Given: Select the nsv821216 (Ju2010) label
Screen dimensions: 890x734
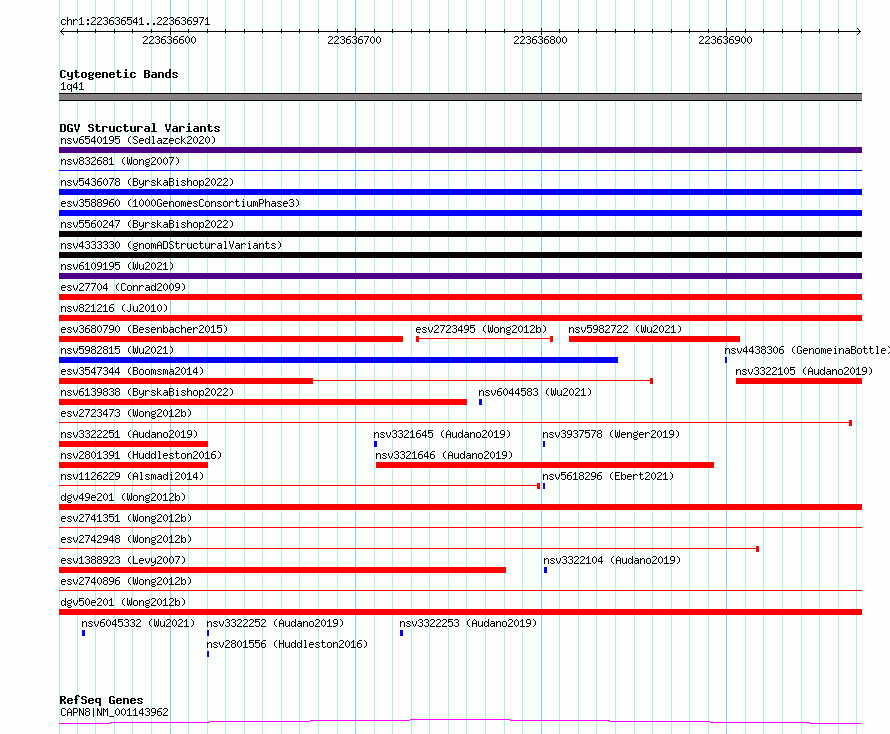Looking at the screenshot, I should [114, 308].
